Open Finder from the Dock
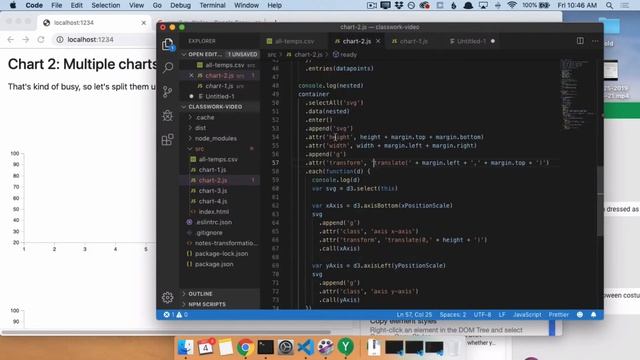 click(x=186, y=347)
